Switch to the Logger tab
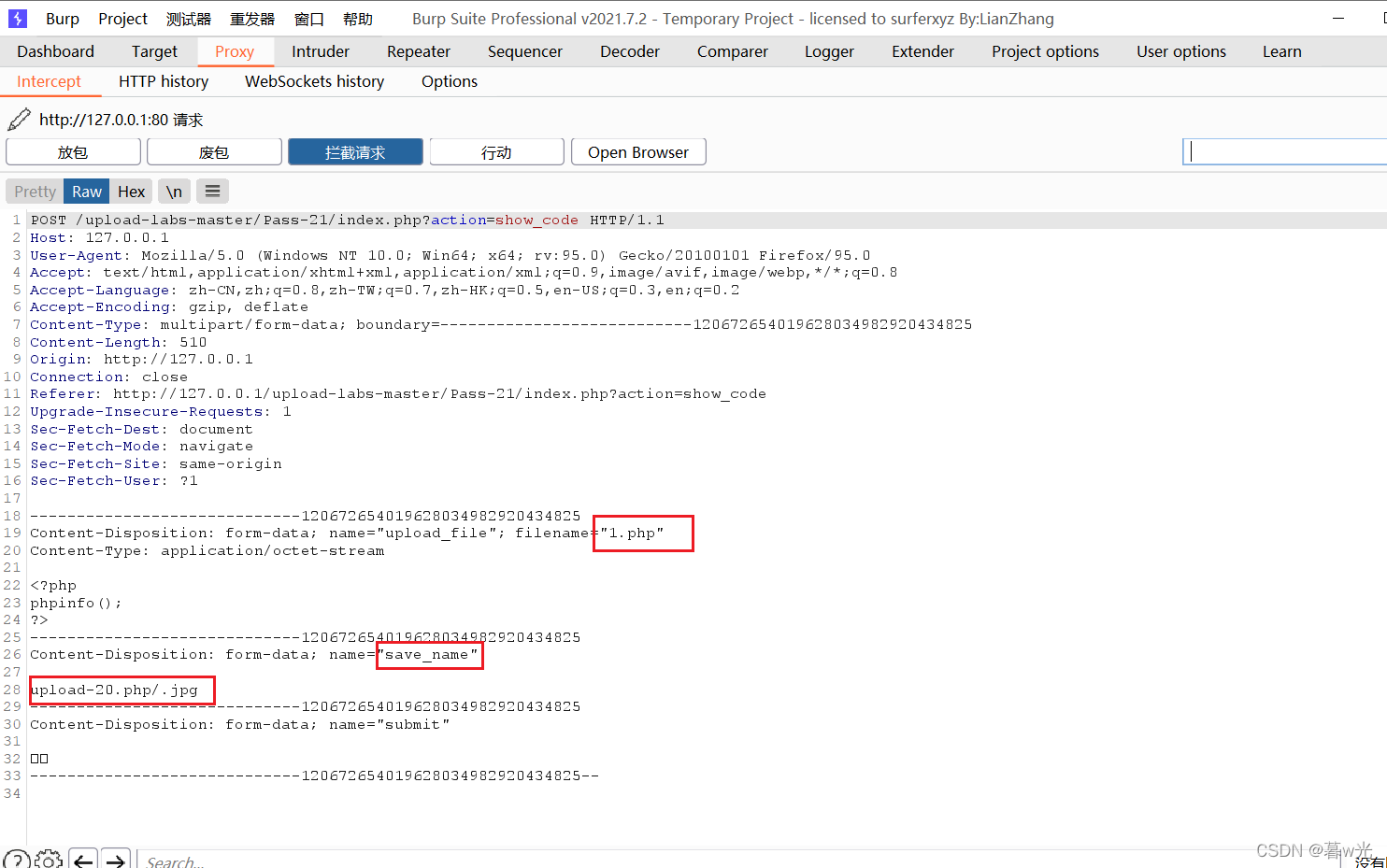This screenshot has height=868, width=1387. (830, 51)
